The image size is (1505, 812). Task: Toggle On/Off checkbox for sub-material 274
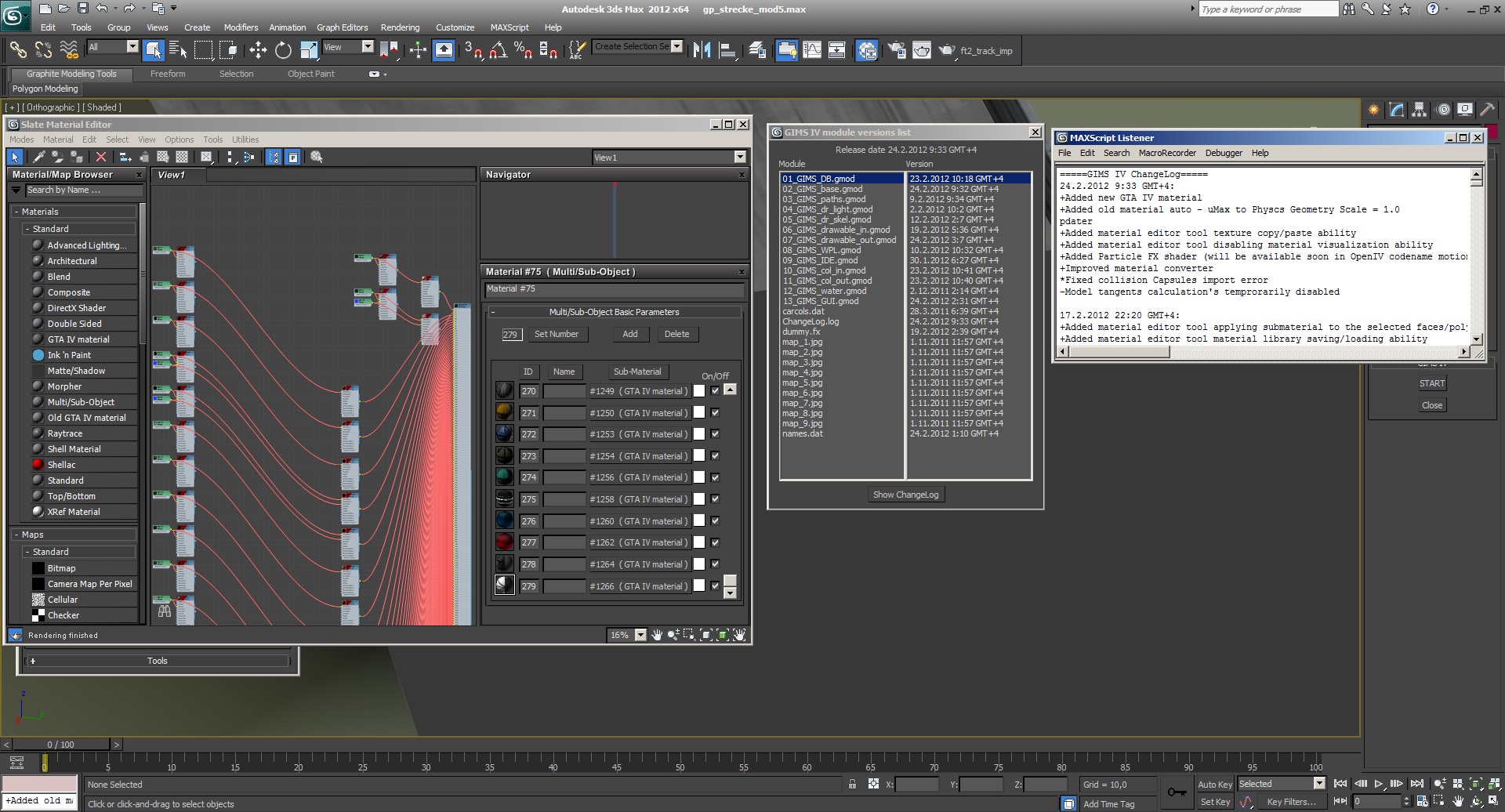pos(715,477)
